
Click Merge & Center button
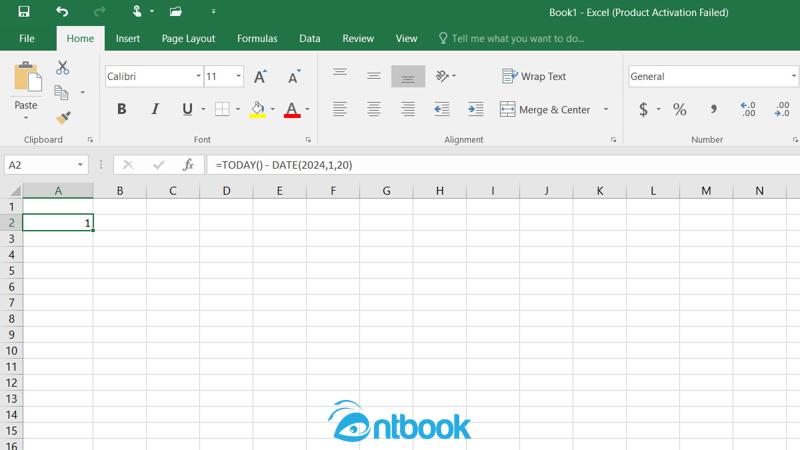[545, 109]
